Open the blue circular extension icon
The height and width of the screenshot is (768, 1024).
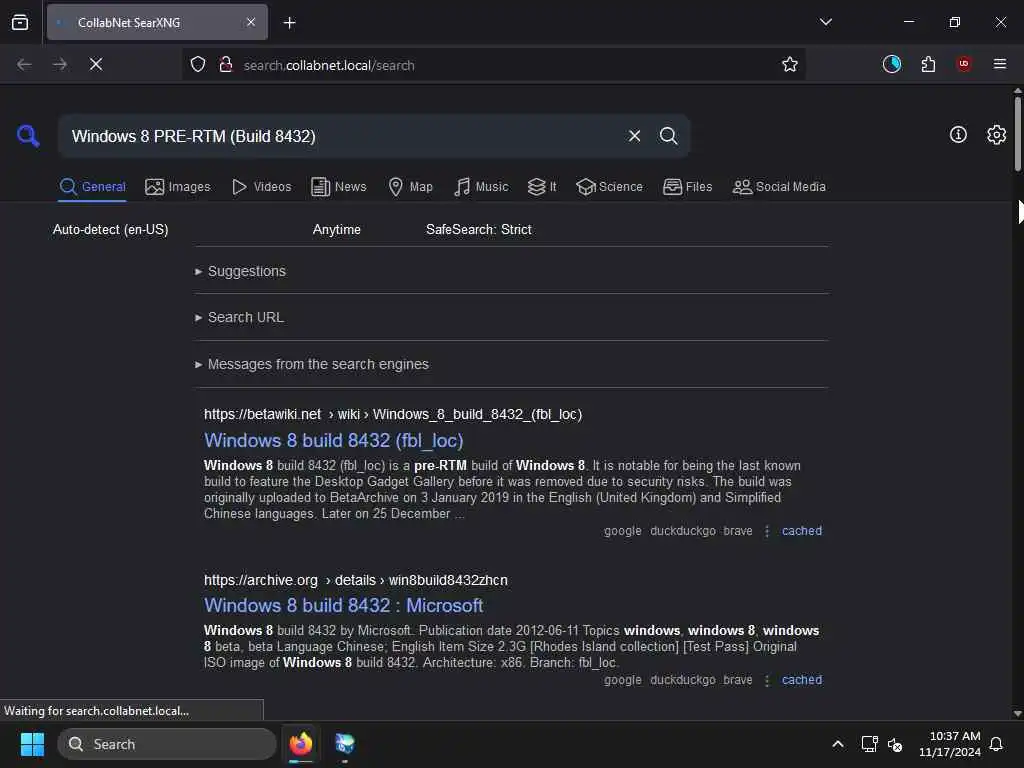[x=891, y=64]
